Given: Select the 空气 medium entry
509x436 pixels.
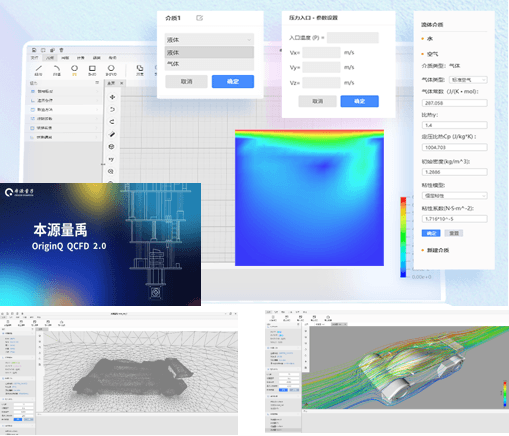Looking at the screenshot, I should pos(433,54).
